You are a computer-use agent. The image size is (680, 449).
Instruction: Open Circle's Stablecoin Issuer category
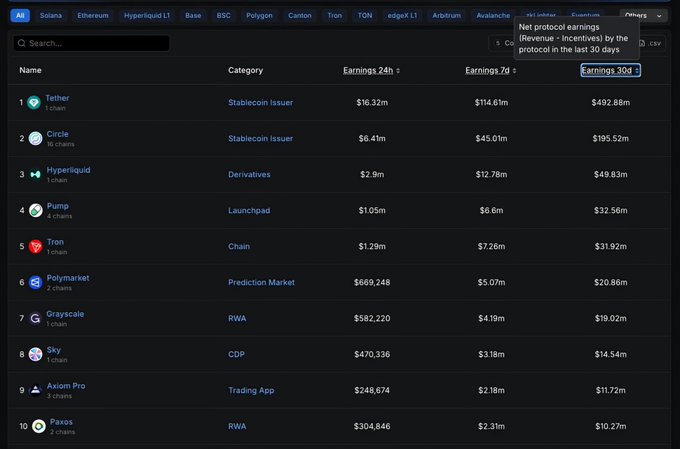(x=261, y=139)
